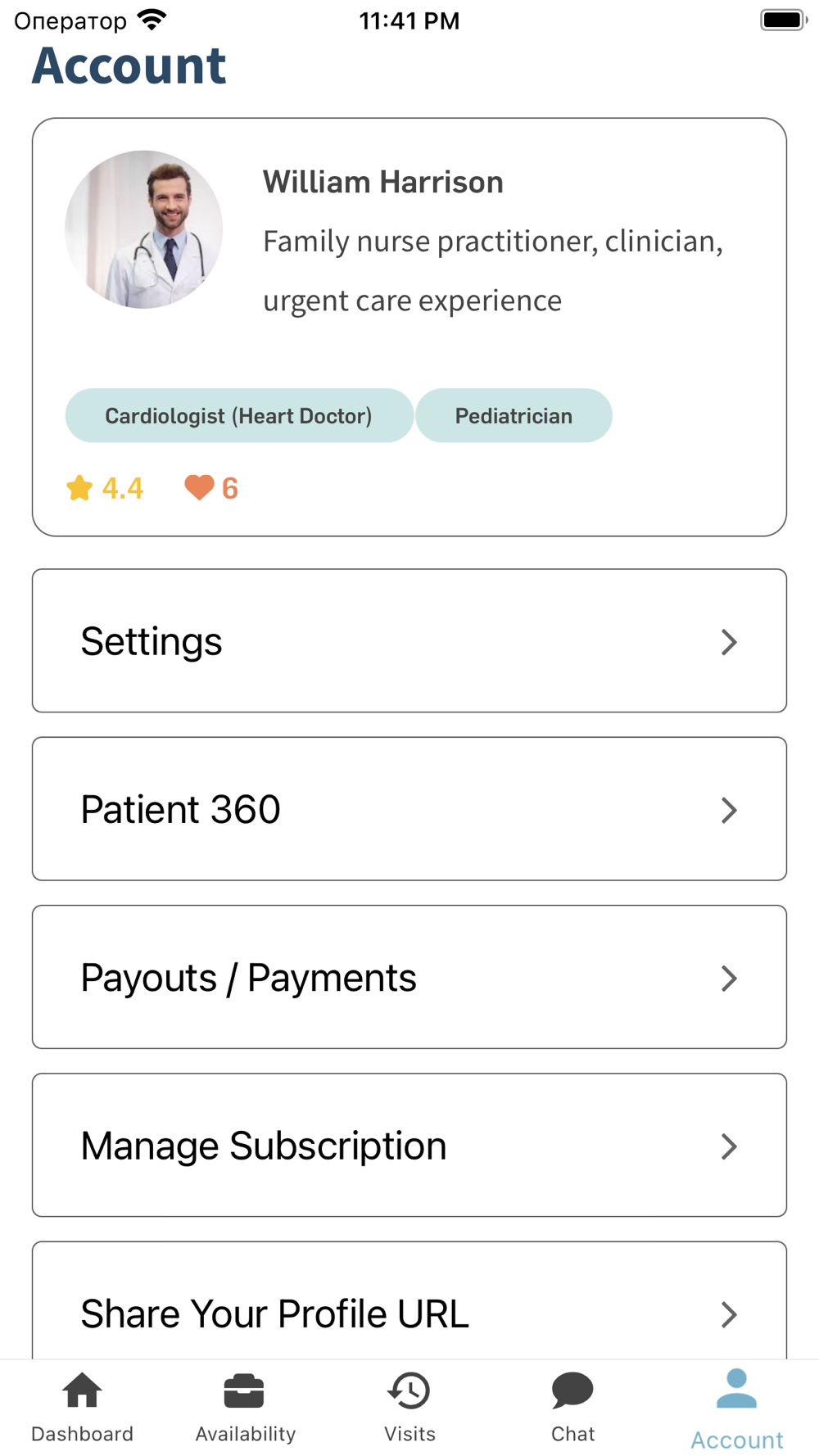
Task: Open Patient 360 via chevron arrow
Action: (x=729, y=810)
